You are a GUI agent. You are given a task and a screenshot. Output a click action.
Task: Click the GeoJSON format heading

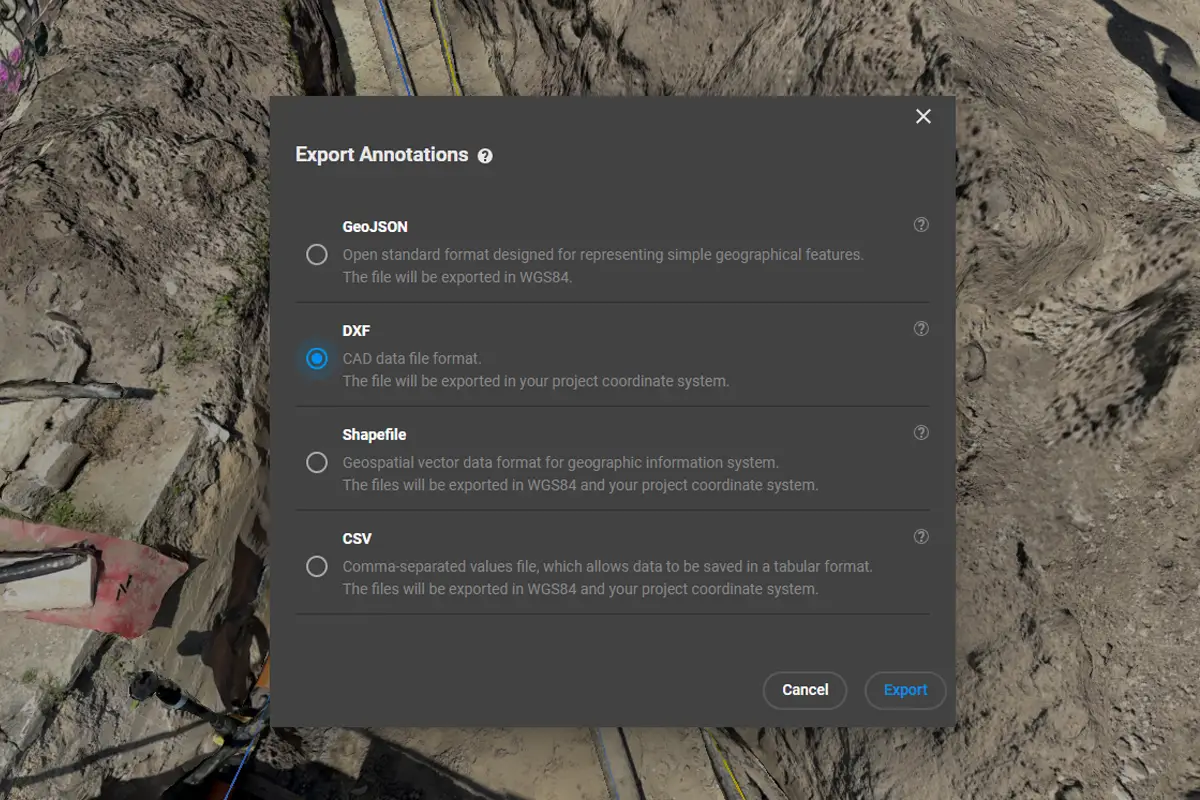point(375,227)
